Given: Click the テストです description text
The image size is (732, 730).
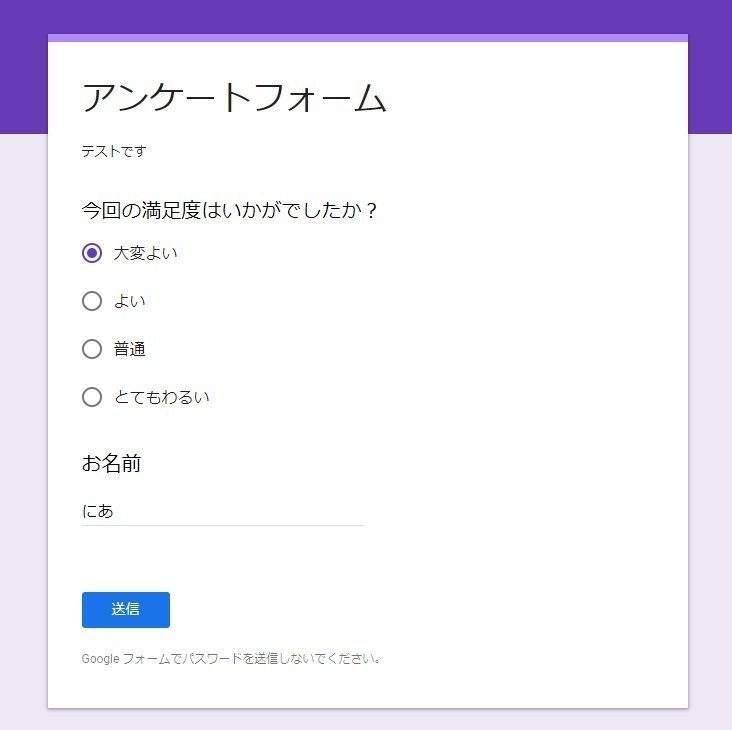Looking at the screenshot, I should [x=114, y=152].
